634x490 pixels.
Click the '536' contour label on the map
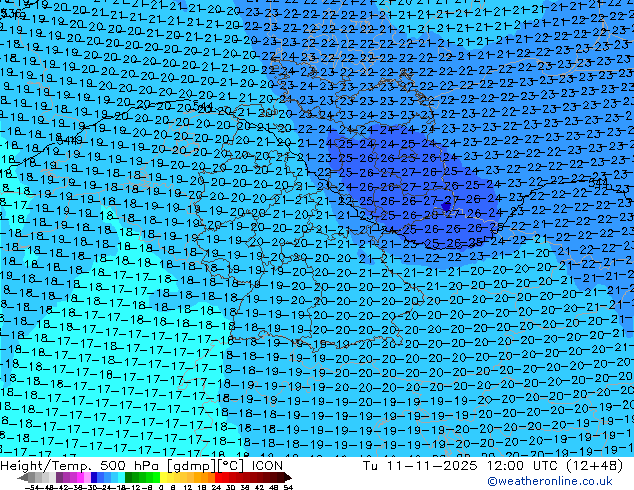[x=13, y=14]
